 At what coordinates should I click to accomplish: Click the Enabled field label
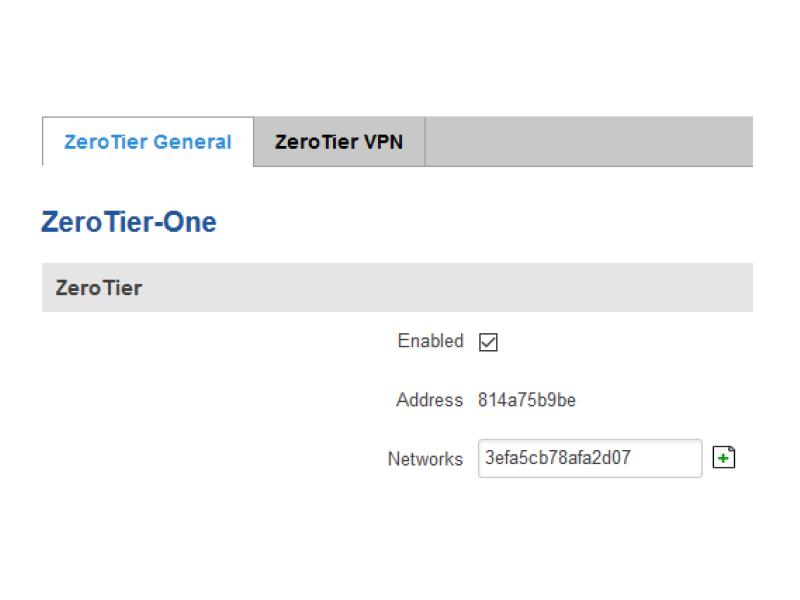[x=430, y=341]
